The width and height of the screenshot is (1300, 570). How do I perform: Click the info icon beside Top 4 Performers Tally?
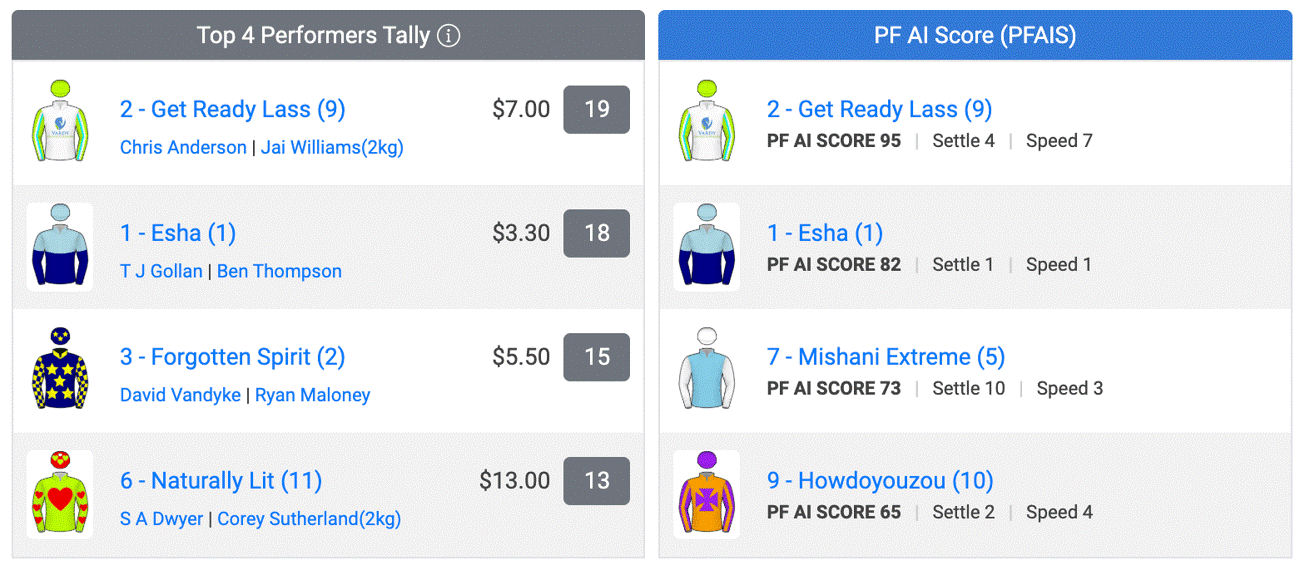[449, 36]
